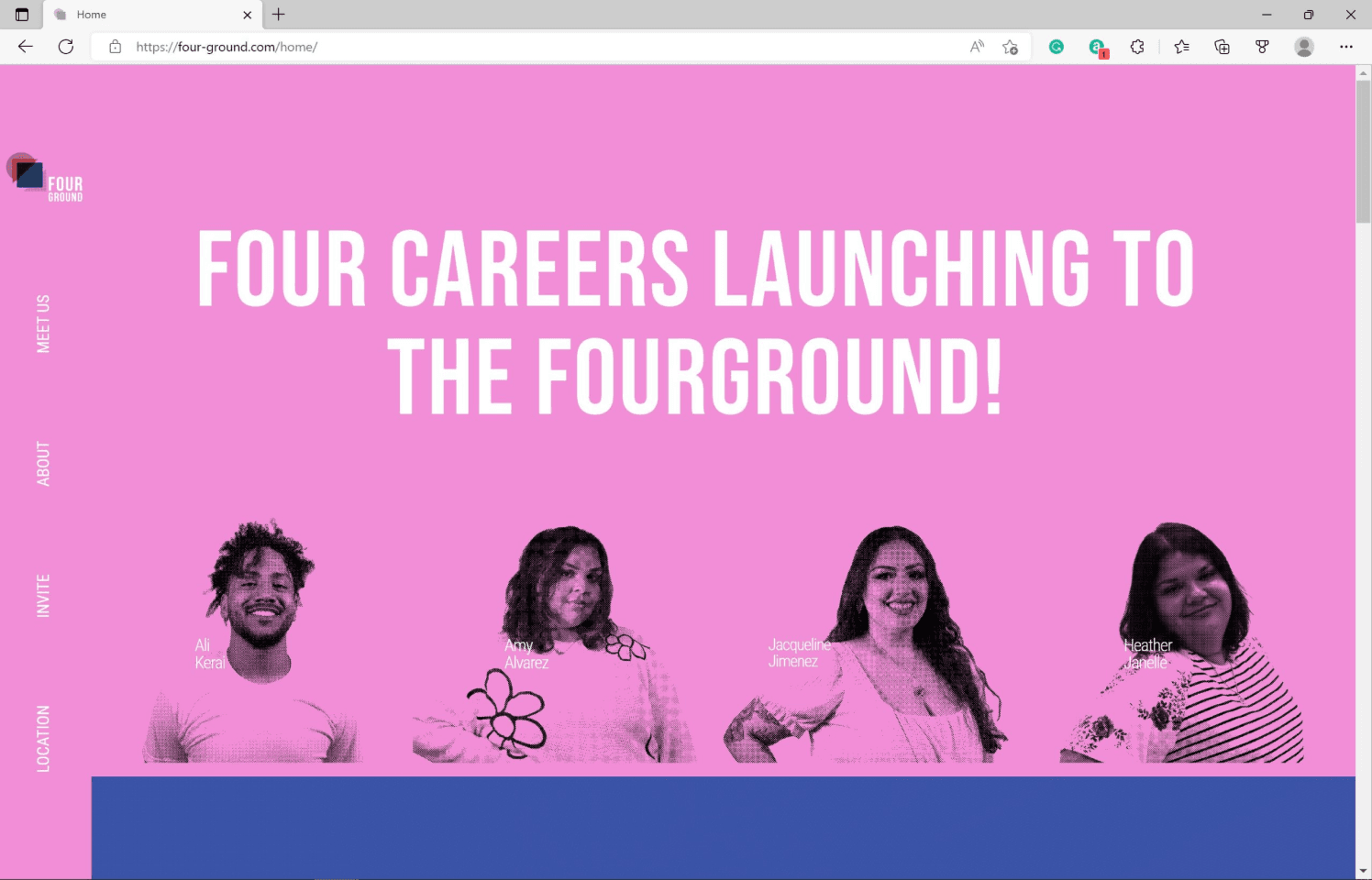
Task: Click the address bar URL
Action: tap(227, 47)
